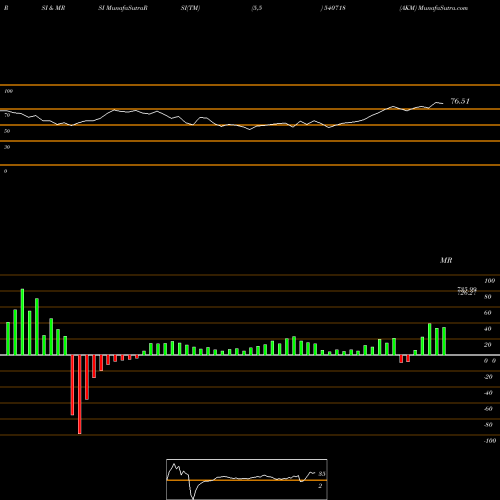The width and height of the screenshot is (500, 500).
Task: Click the MR axis label -20
Action: click(x=488, y=377)
